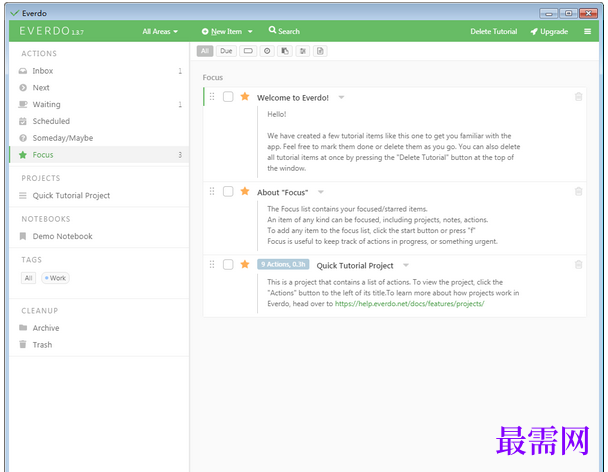Expand About "Focus" dropdown arrow

321,192
